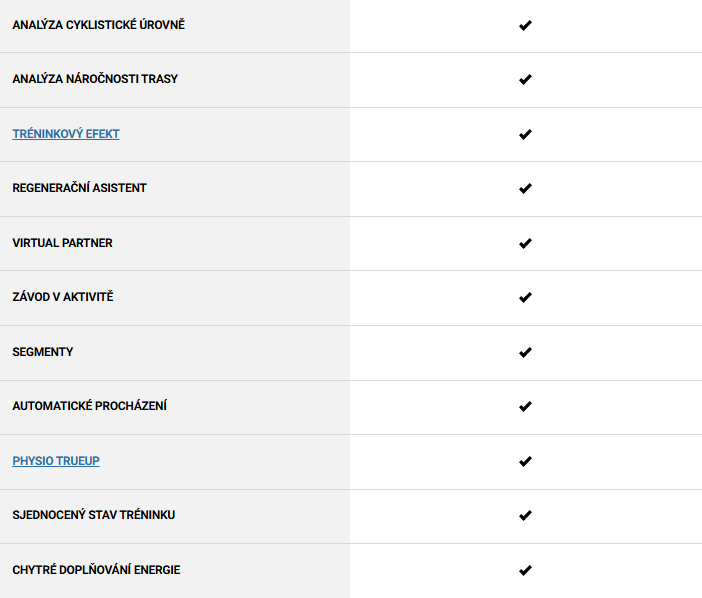Click checkmark for Sjednocený stav tréninku

pyautogui.click(x=525, y=516)
